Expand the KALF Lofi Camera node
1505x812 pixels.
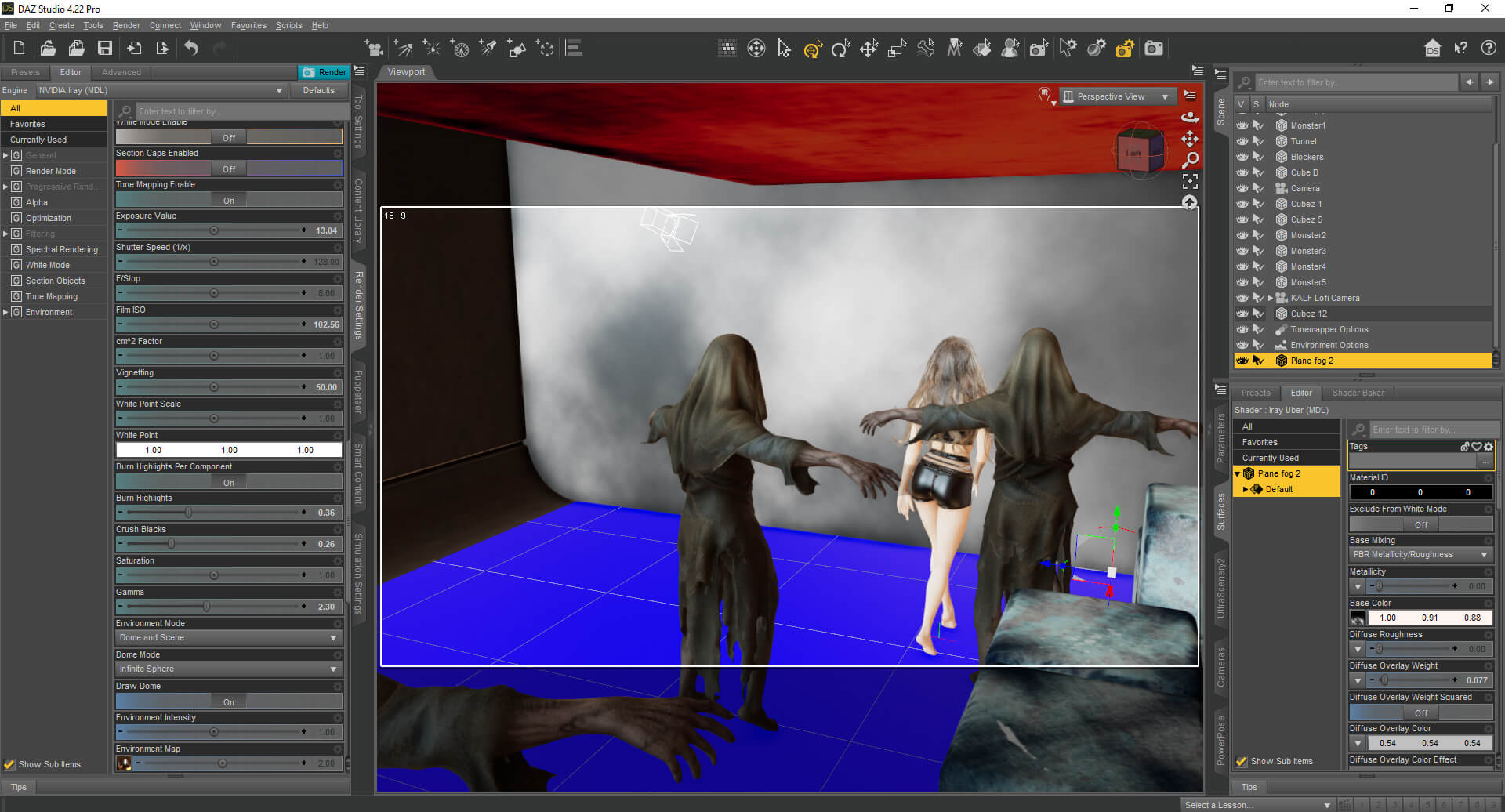1271,298
